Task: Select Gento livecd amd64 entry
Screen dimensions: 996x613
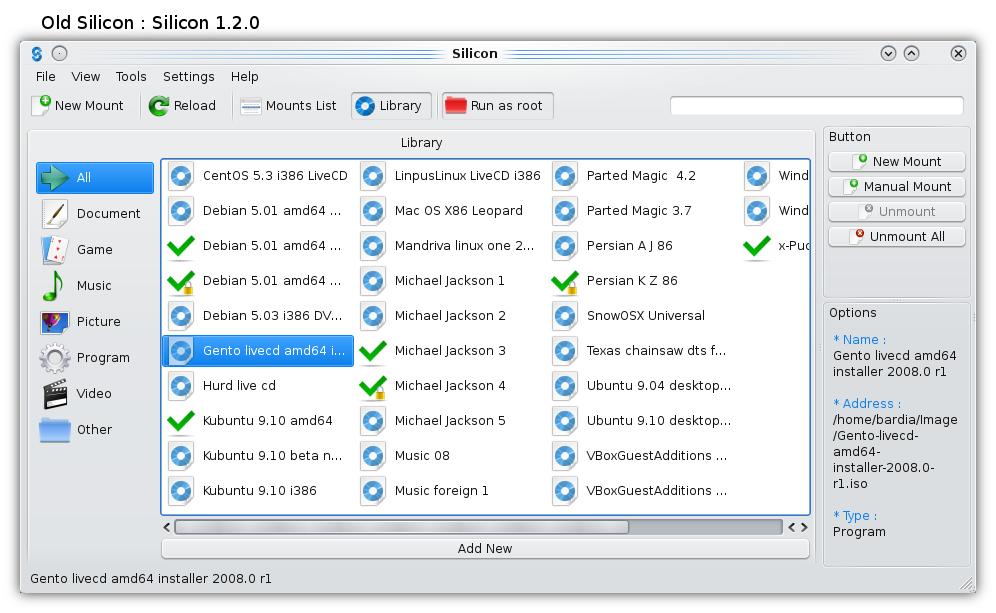Action: coord(258,351)
